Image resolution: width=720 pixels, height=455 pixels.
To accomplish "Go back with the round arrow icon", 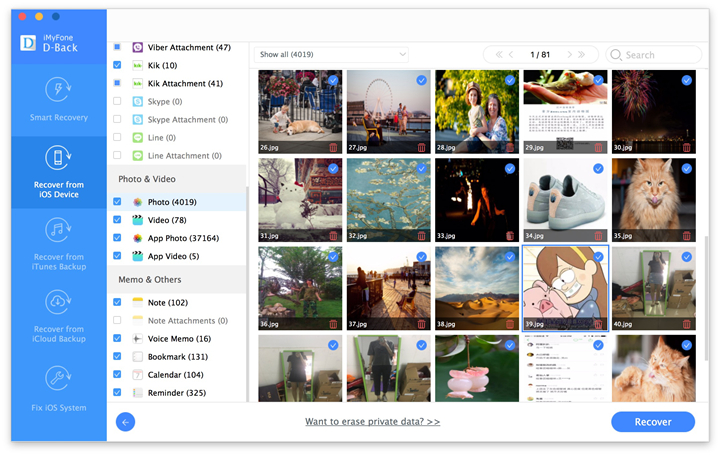I will 125,422.
